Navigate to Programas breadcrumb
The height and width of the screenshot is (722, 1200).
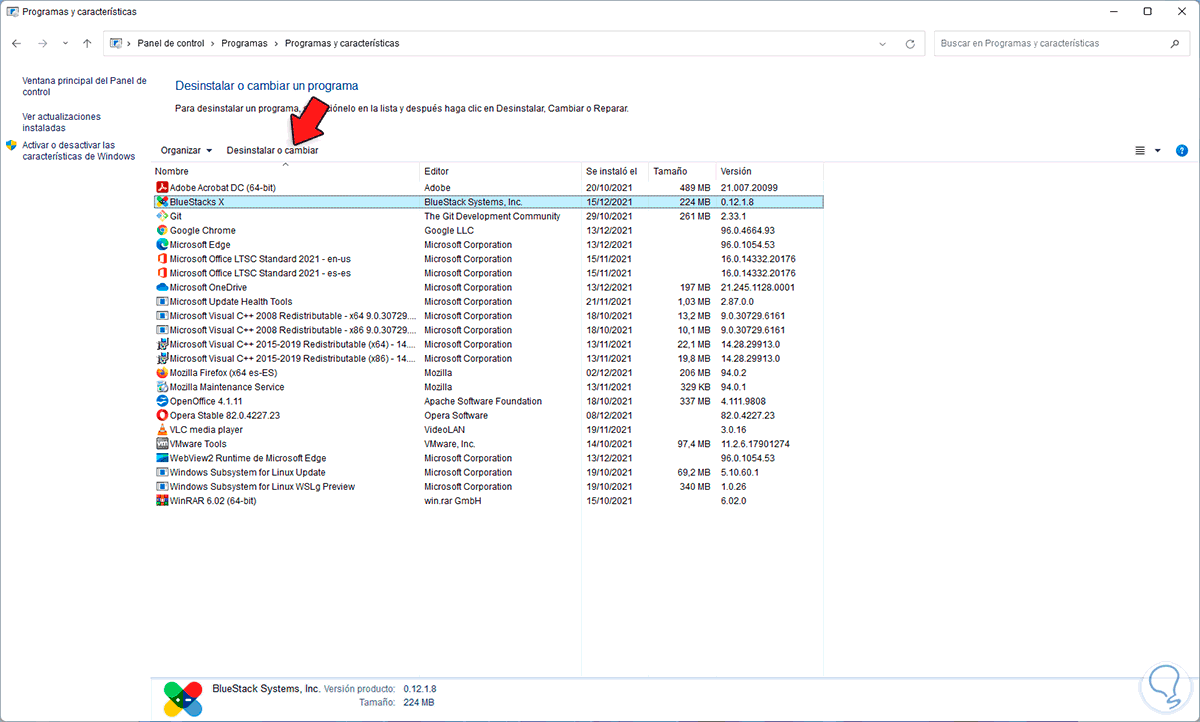(x=244, y=44)
